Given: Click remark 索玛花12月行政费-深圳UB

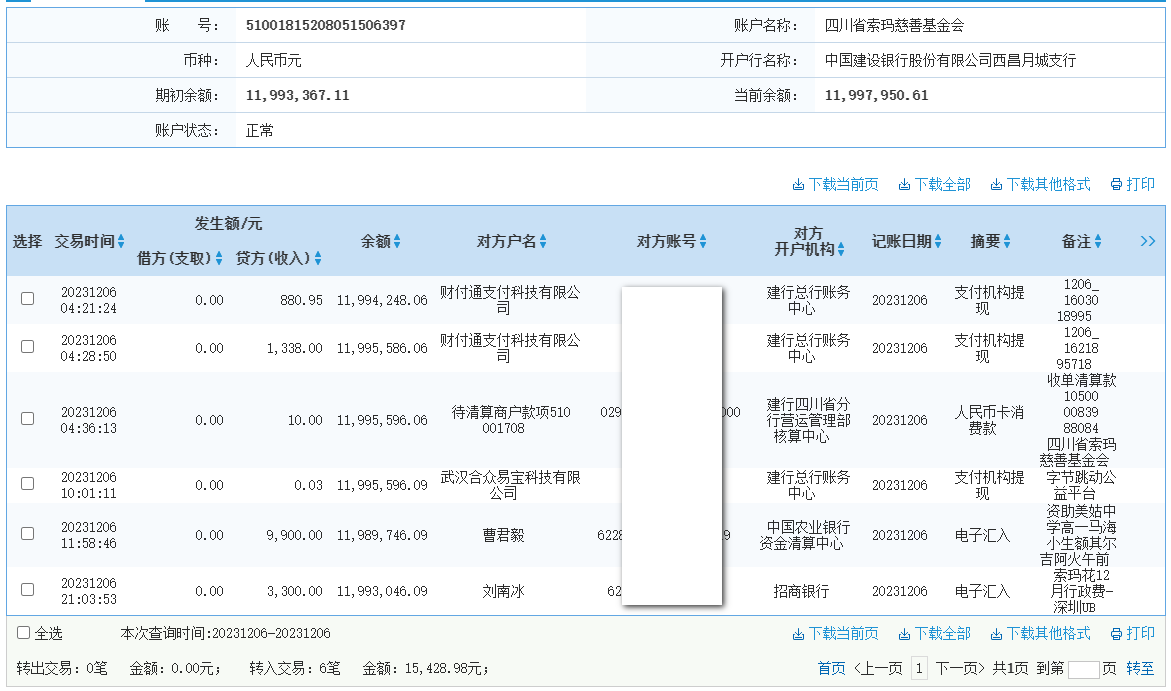Looking at the screenshot, I should pos(1081,592).
